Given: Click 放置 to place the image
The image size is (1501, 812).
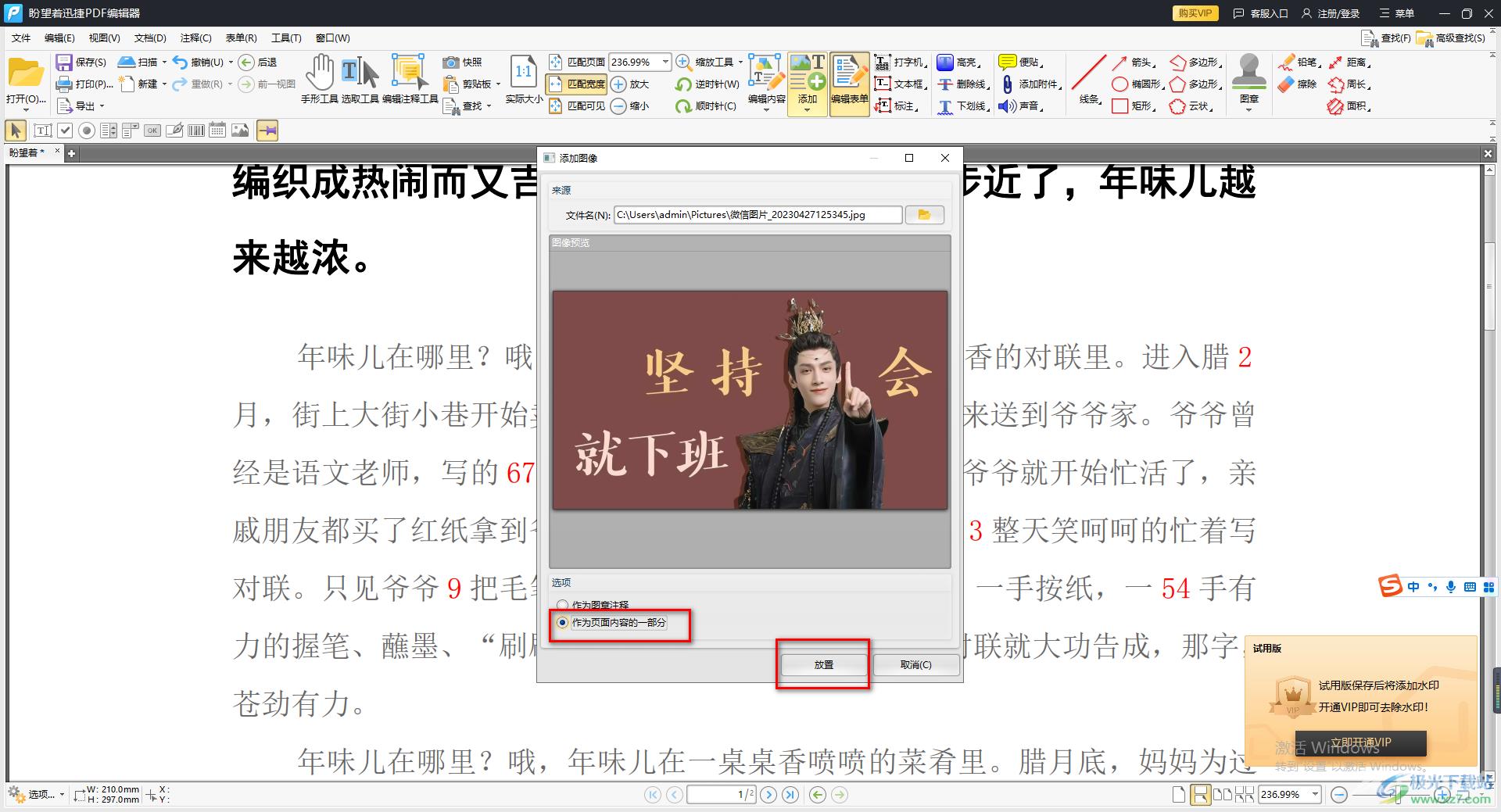Looking at the screenshot, I should pos(823,664).
